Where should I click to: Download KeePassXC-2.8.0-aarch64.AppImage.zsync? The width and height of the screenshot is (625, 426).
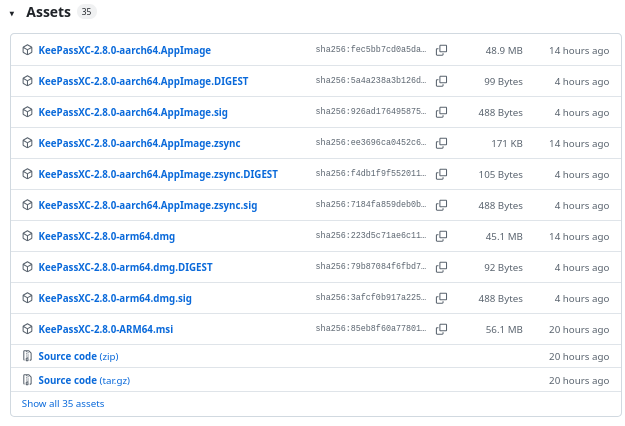click(139, 143)
